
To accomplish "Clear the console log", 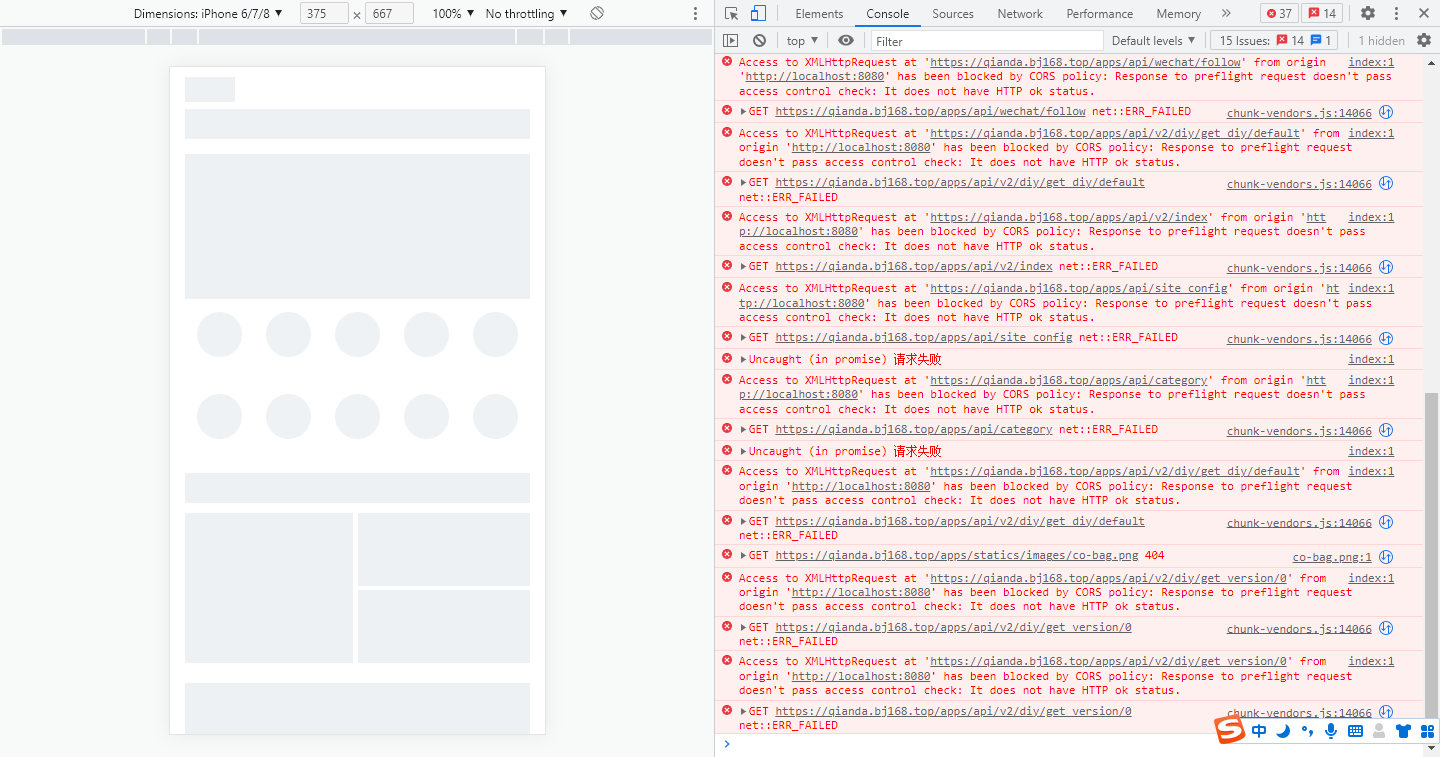I will 760,41.
